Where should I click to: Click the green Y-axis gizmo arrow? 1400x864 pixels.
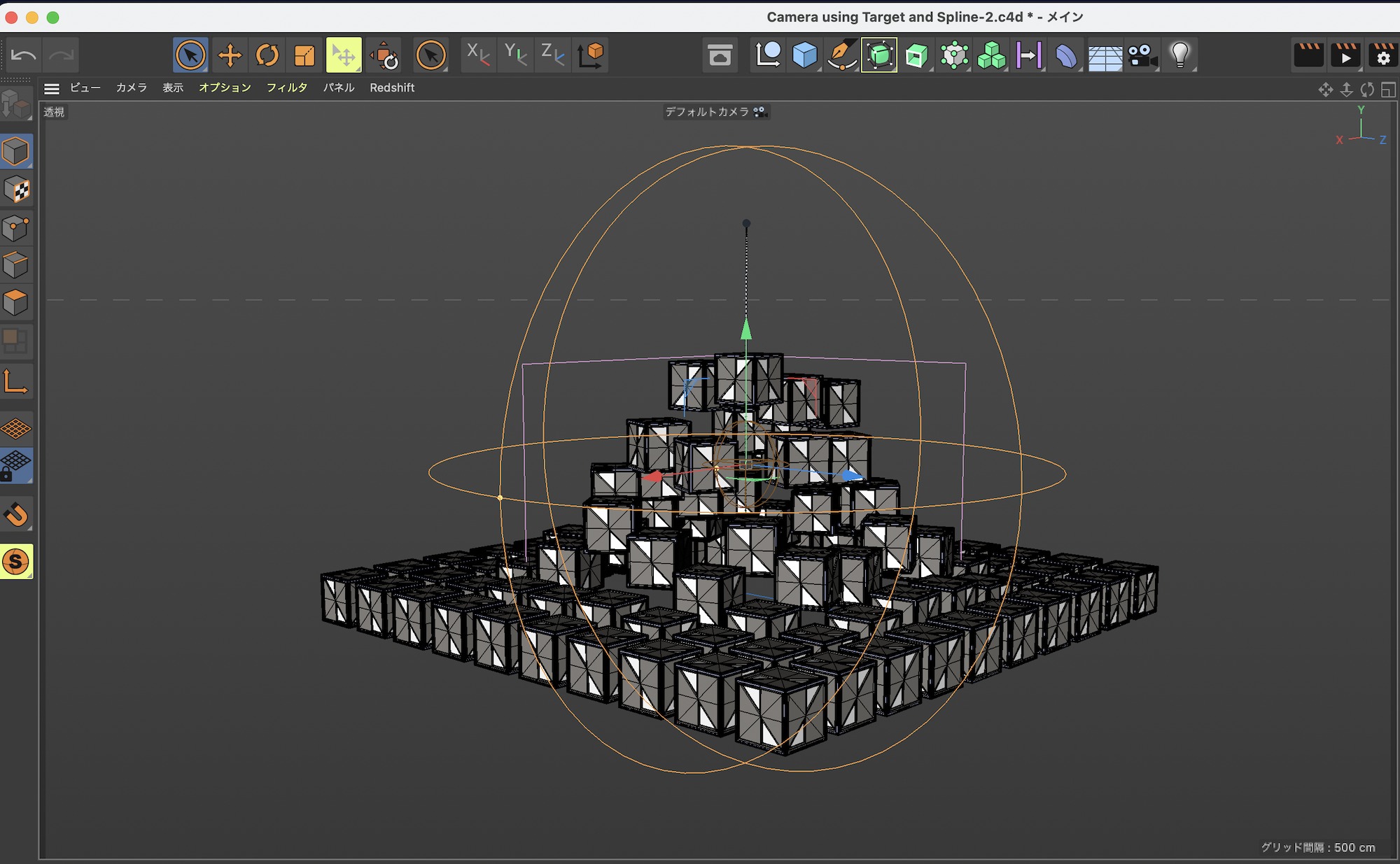pyautogui.click(x=746, y=329)
